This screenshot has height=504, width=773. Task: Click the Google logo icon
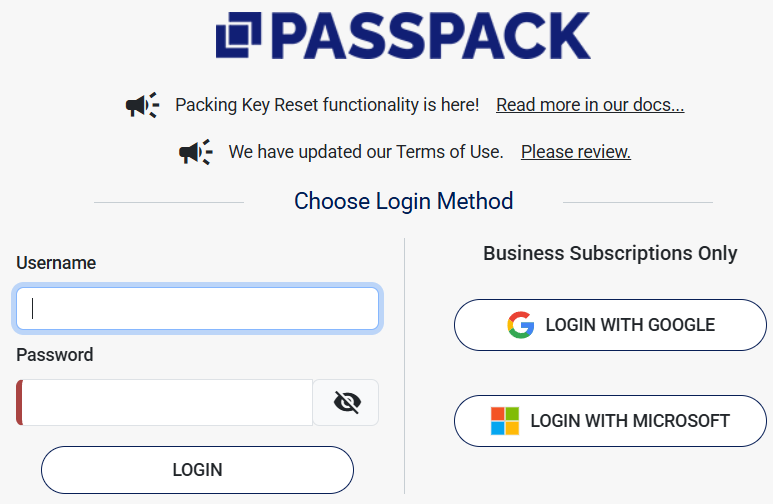tap(520, 325)
